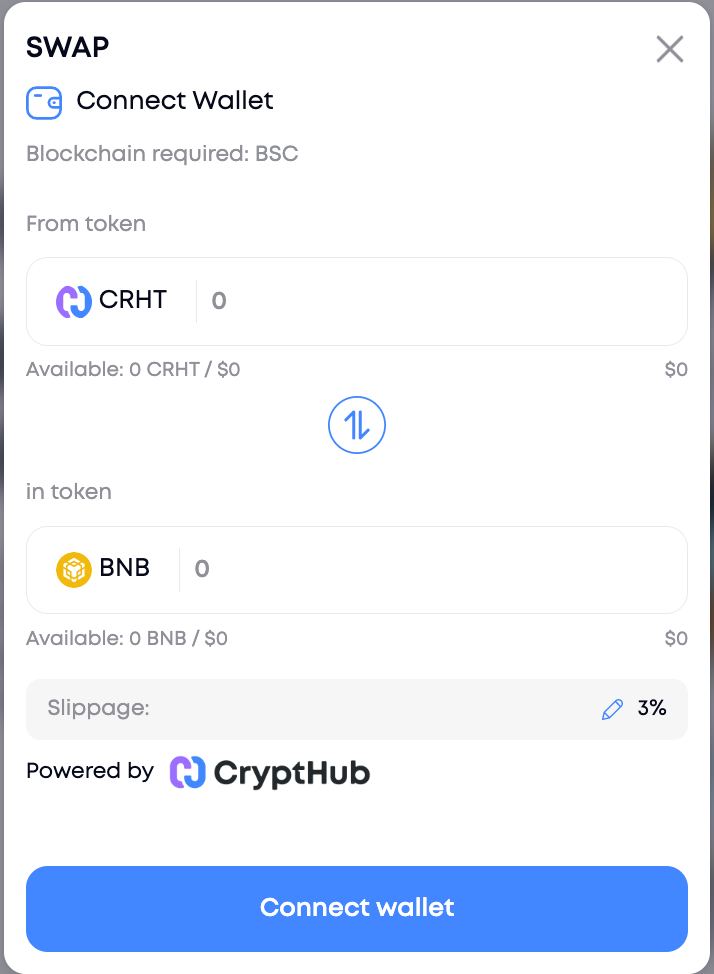Screen dimensions: 714x974
Task: Click the wallet icon beside Connect Wallet
Action: (x=44, y=101)
